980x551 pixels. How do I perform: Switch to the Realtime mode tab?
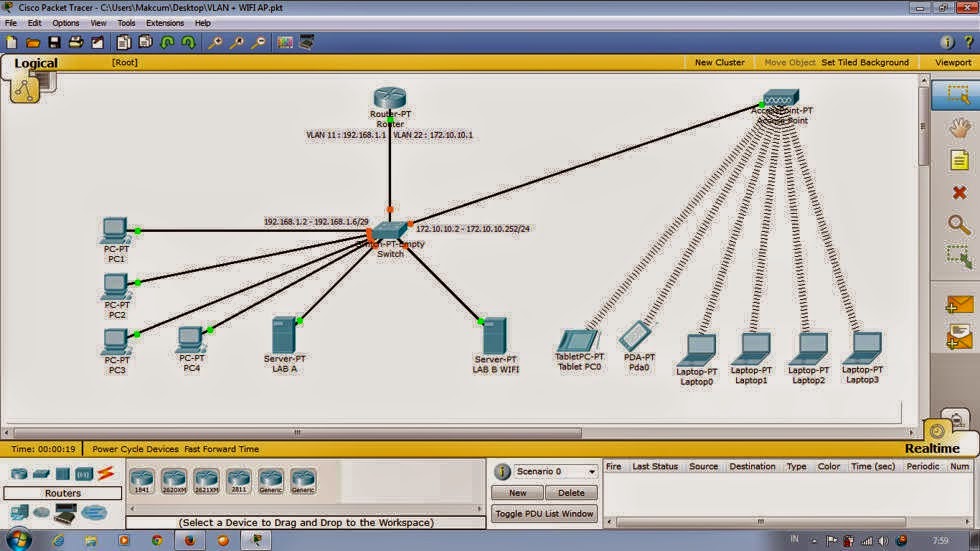(x=932, y=448)
